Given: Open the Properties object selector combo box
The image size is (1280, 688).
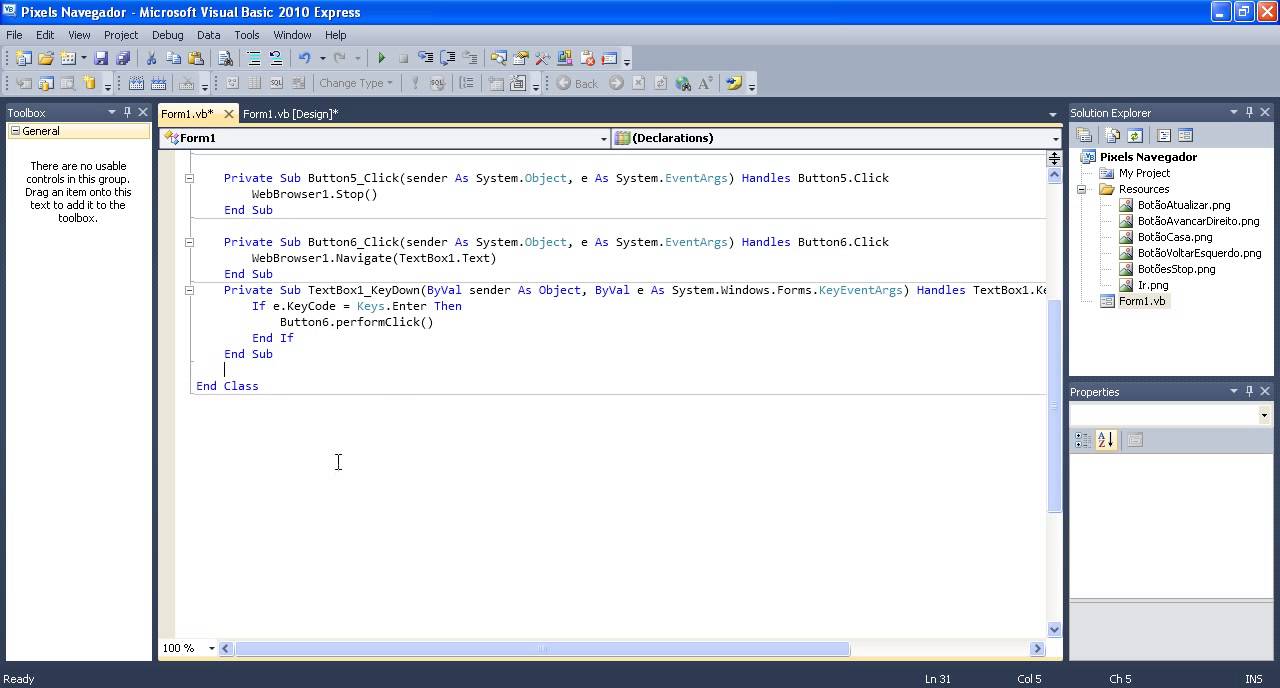Looking at the screenshot, I should (x=1171, y=415).
